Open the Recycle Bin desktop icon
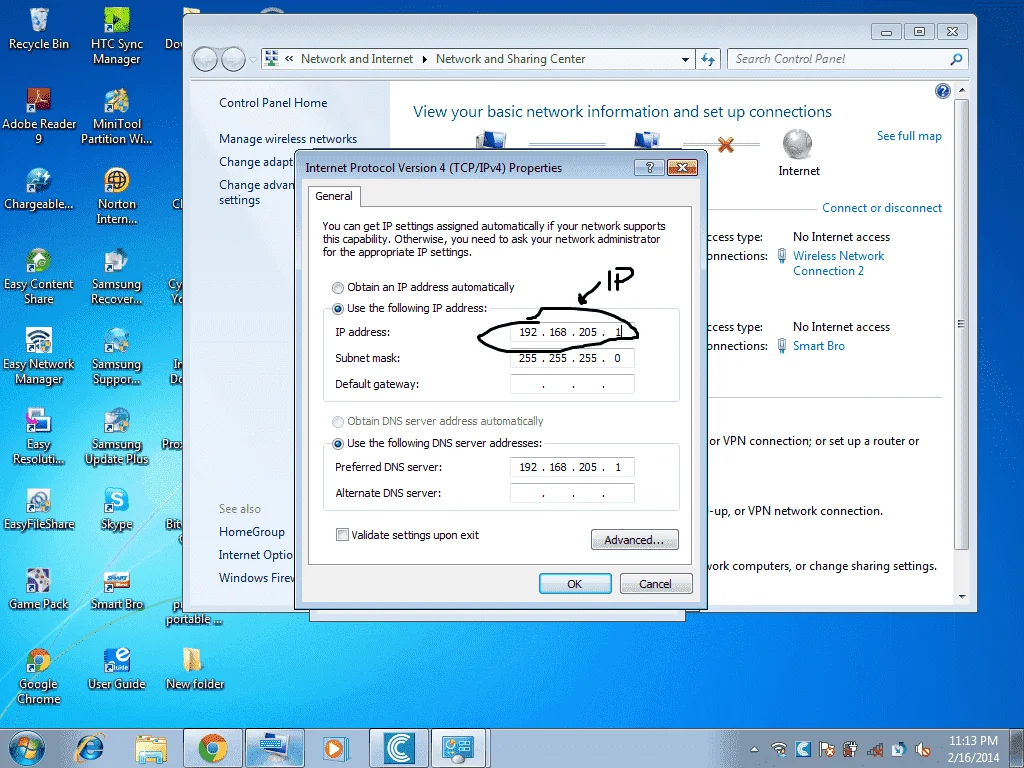Image resolution: width=1024 pixels, height=768 pixels. 39,29
